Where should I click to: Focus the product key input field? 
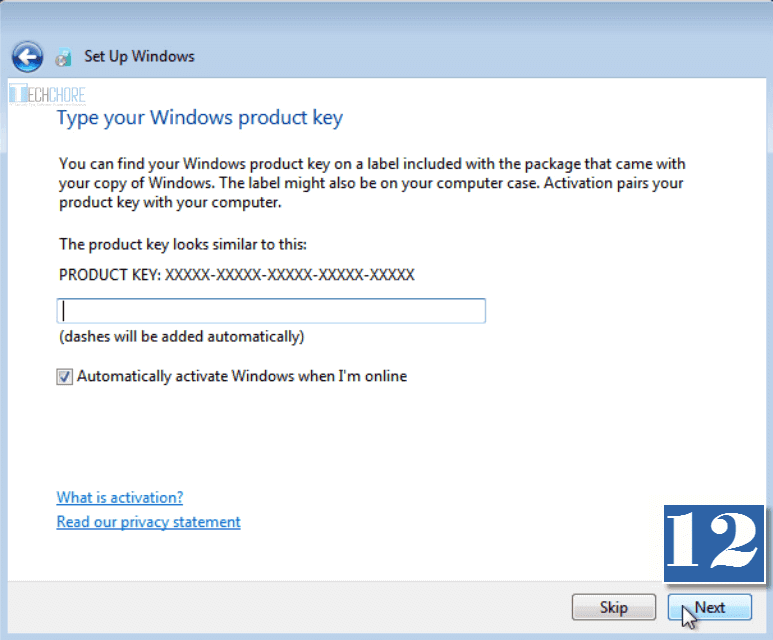(x=271, y=311)
